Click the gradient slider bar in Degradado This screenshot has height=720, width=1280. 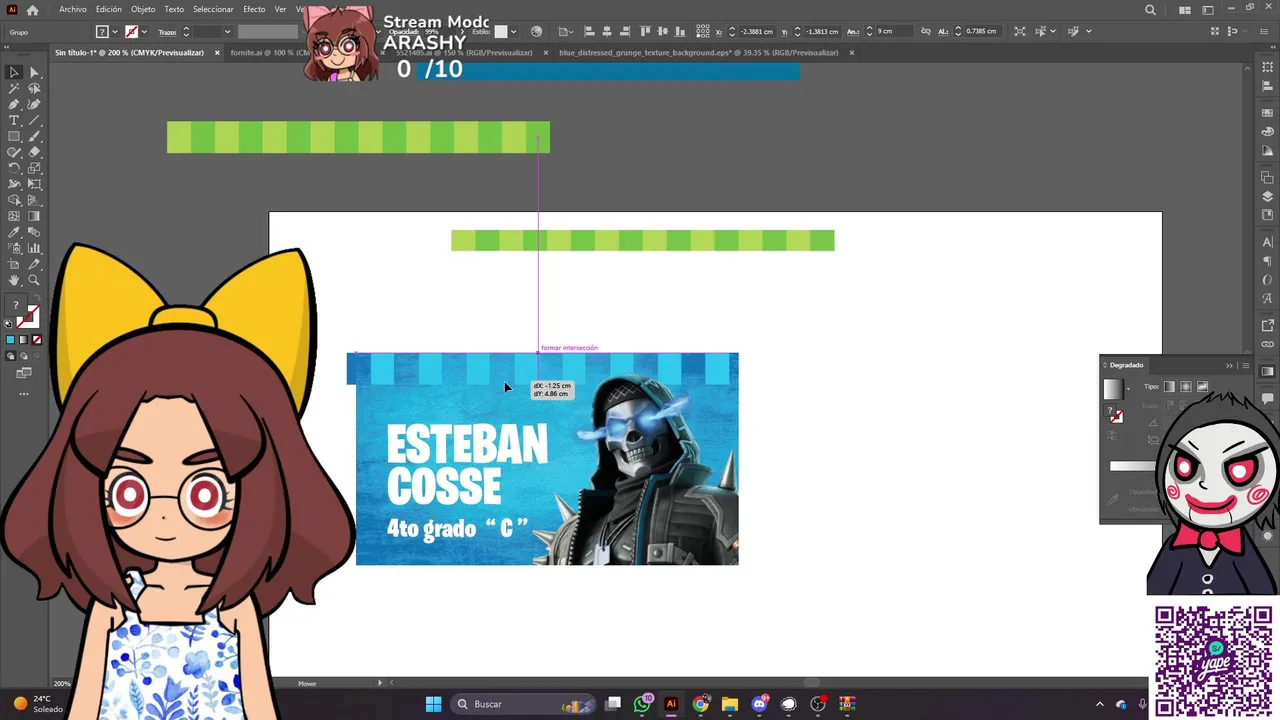(1133, 466)
